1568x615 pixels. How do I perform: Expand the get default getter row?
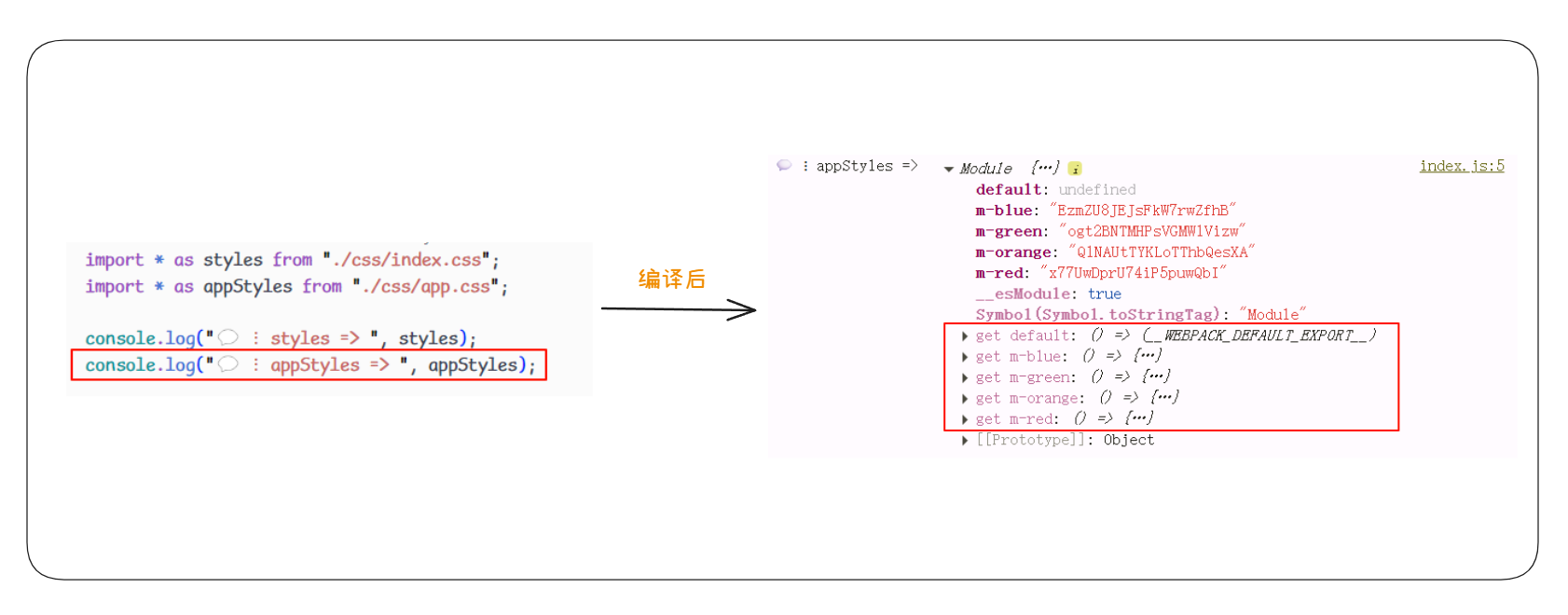pos(965,336)
